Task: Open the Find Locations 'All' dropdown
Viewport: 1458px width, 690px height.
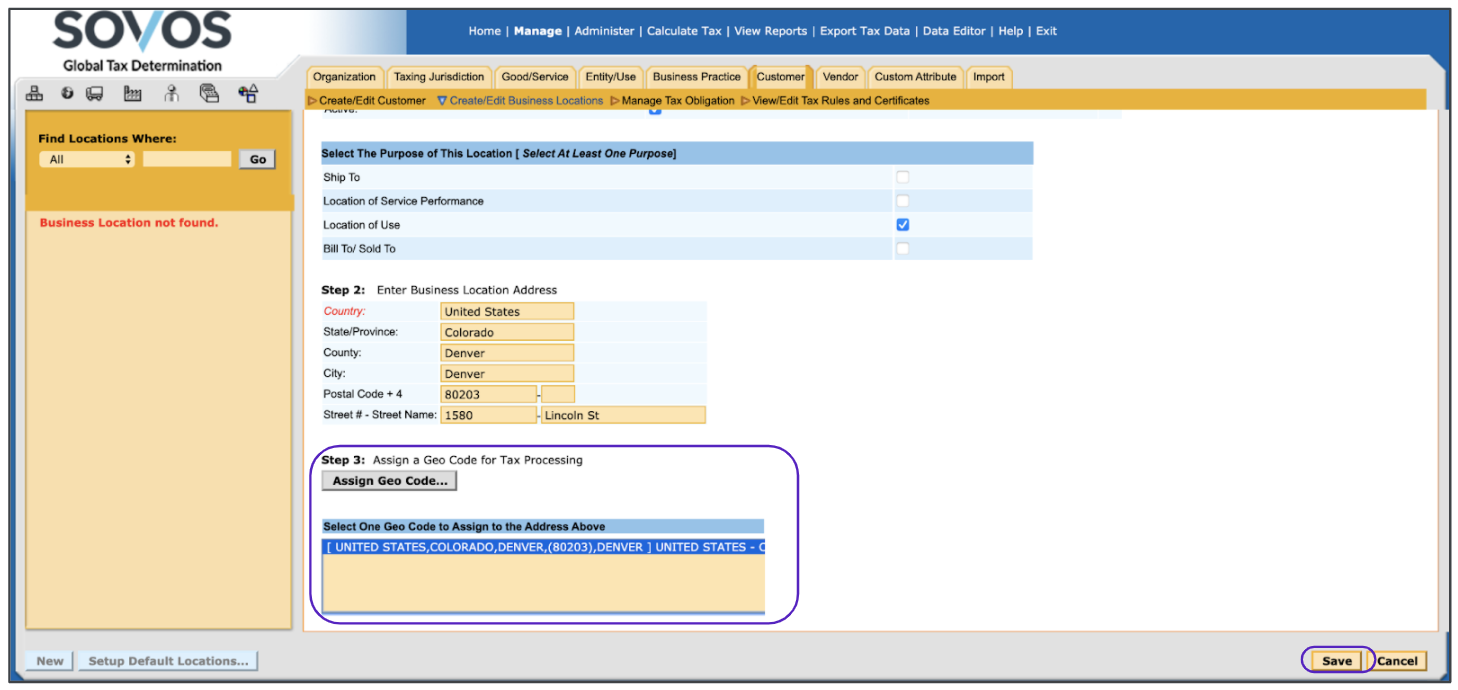Action: coord(87,160)
